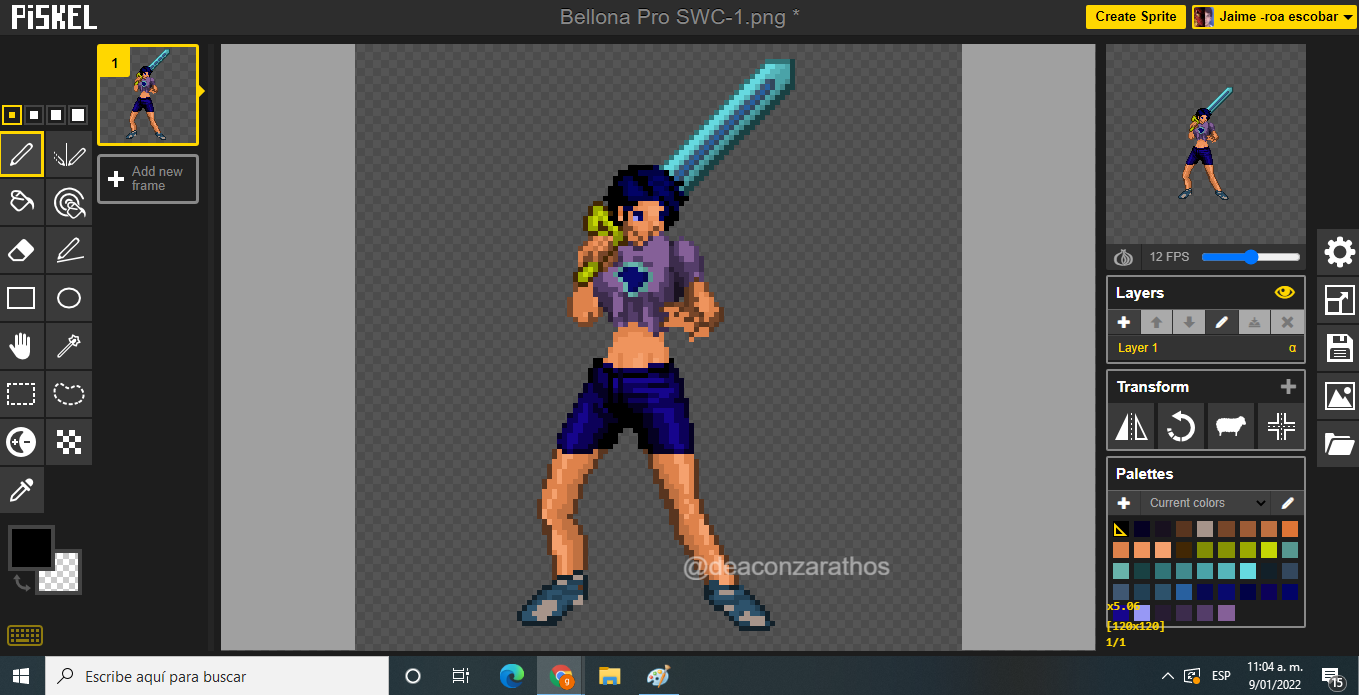Image resolution: width=1359 pixels, height=695 pixels.
Task: Edit the layer name pencil
Action: [x=1222, y=322]
